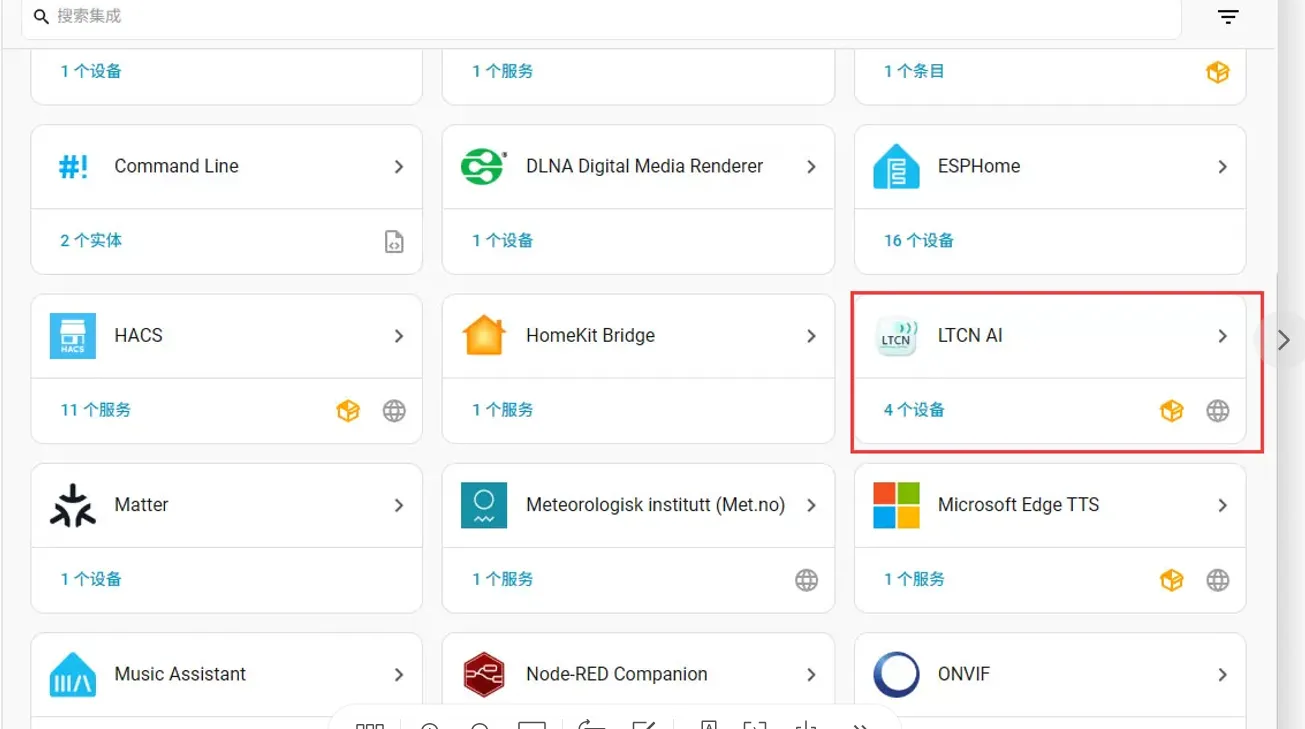Viewport: 1305px width, 729px height.
Task: Expand the ESPHome card chevron
Action: pos(1222,167)
